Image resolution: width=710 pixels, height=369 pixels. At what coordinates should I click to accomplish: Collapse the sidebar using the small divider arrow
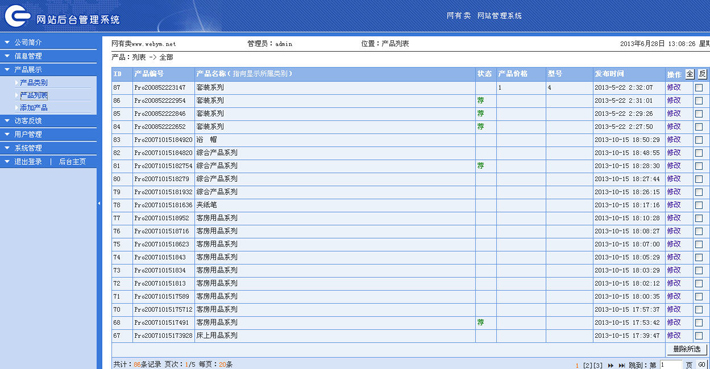[99, 204]
